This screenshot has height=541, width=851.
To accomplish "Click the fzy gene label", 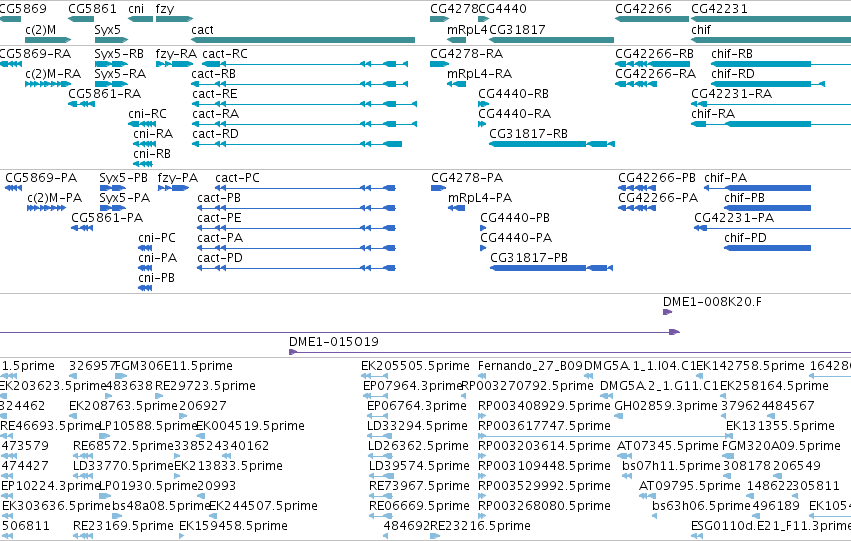I will click(x=165, y=9).
